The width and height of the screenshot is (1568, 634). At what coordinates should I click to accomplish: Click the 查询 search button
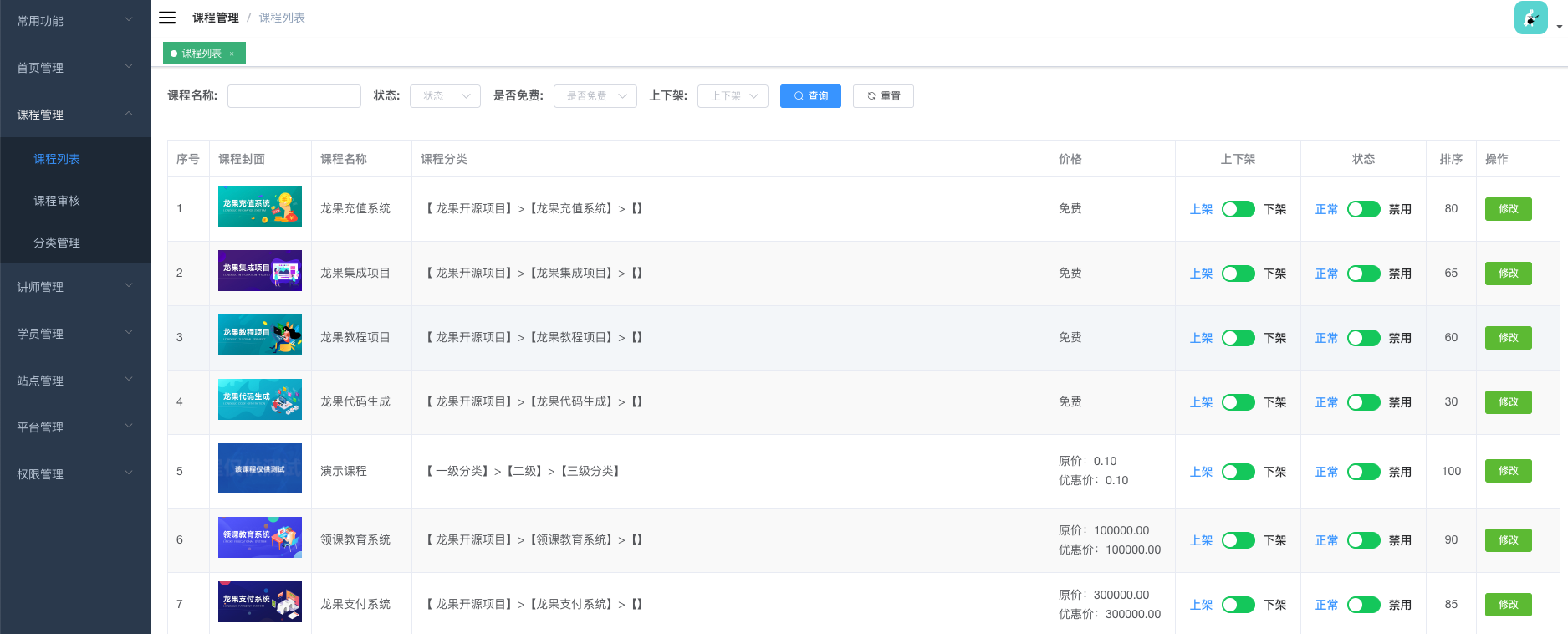click(810, 96)
